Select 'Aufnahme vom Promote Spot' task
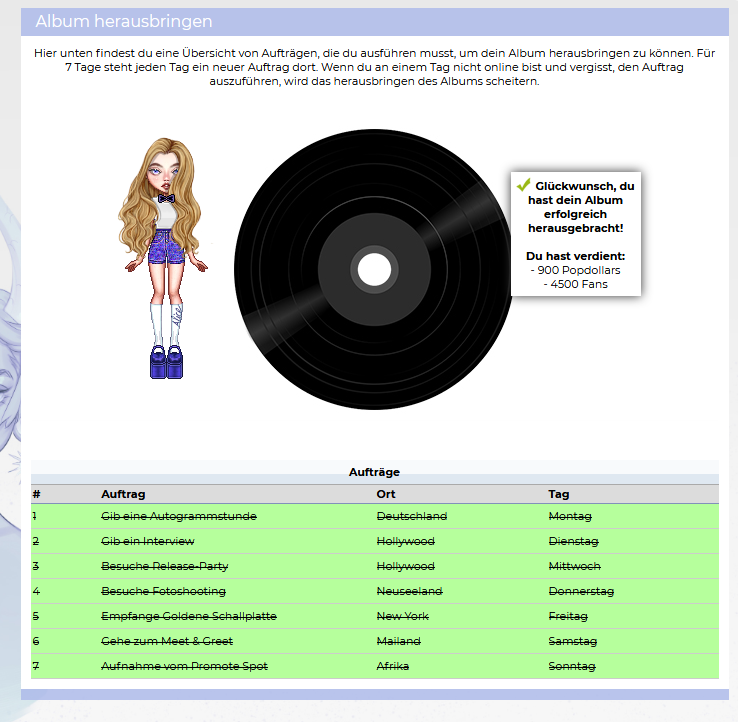The width and height of the screenshot is (738, 722). tap(184, 666)
